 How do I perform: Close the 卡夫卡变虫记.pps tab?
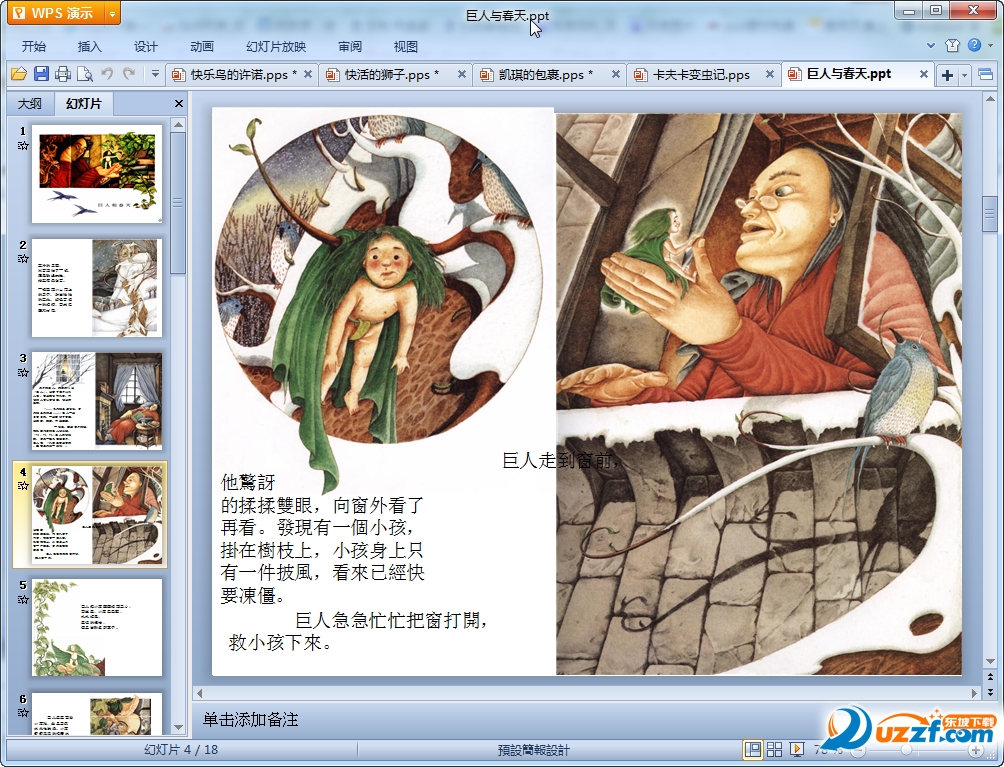770,74
